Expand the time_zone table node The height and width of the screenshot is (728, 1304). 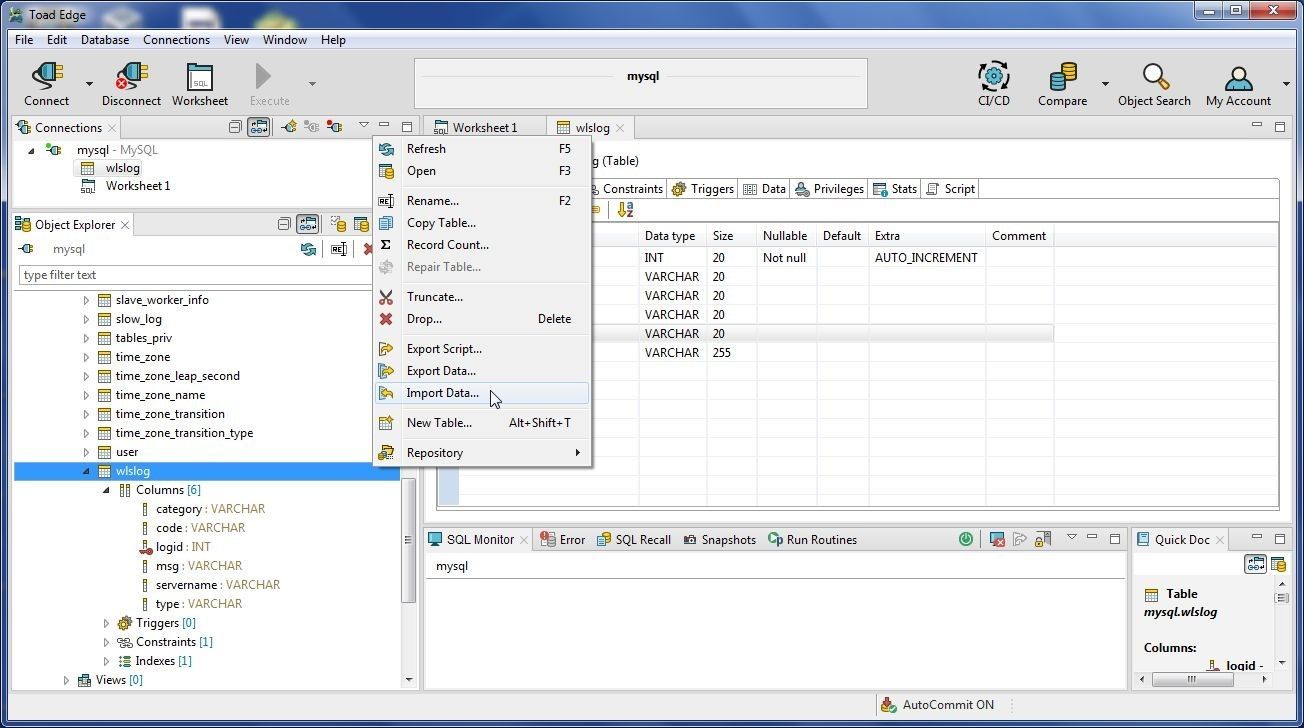coord(86,357)
